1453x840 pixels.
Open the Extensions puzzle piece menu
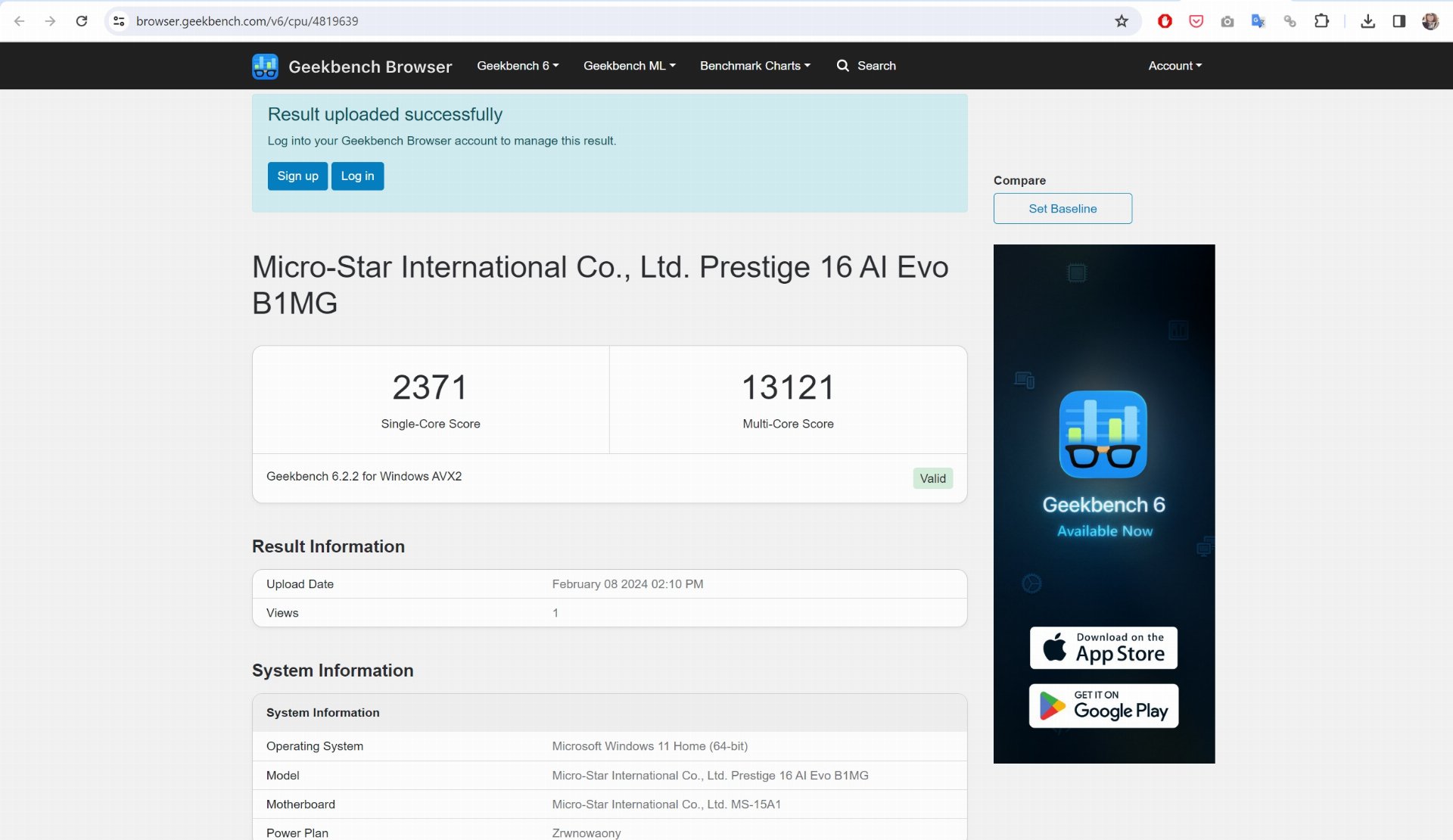[x=1321, y=21]
